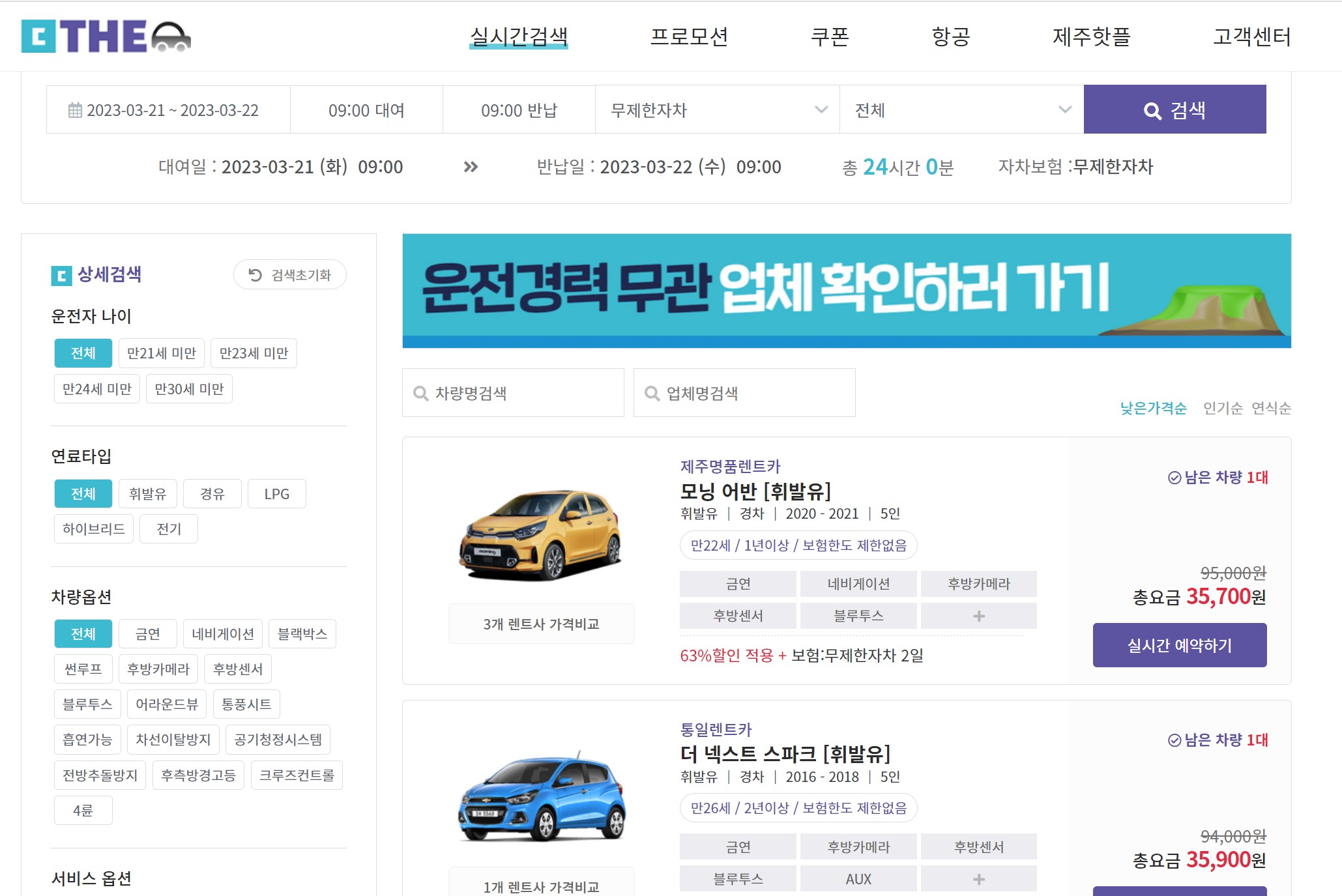Toggle 블랙박스 option filter
Viewport: 1342px width, 896px height.
(x=302, y=633)
